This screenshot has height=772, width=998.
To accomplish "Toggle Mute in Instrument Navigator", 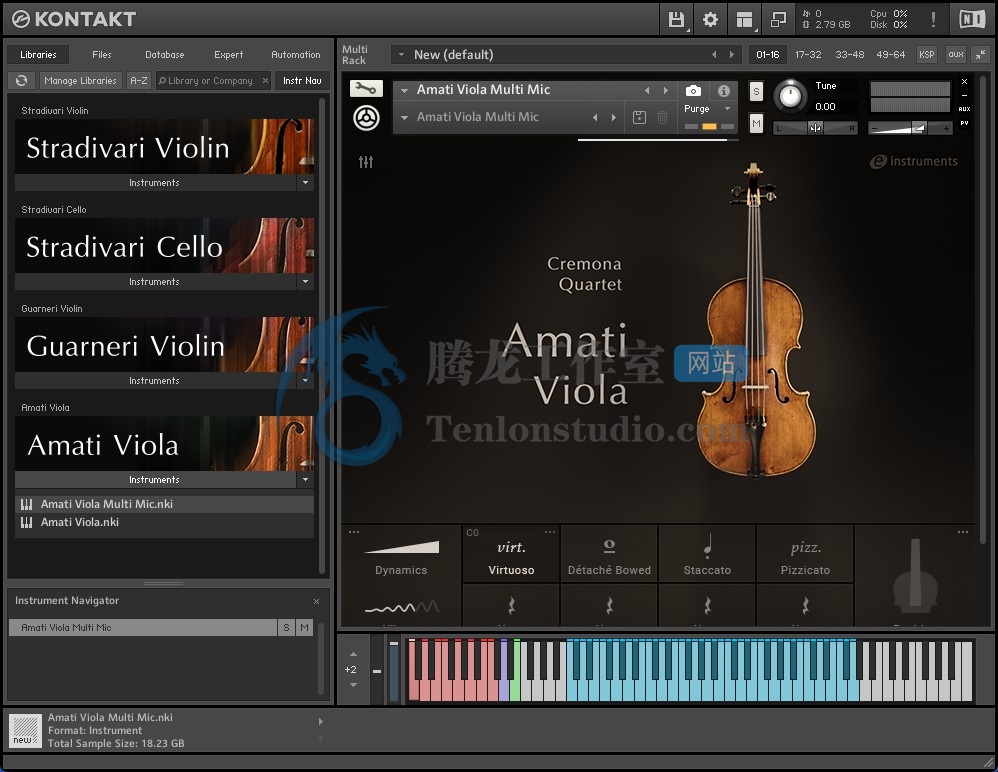I will [304, 628].
